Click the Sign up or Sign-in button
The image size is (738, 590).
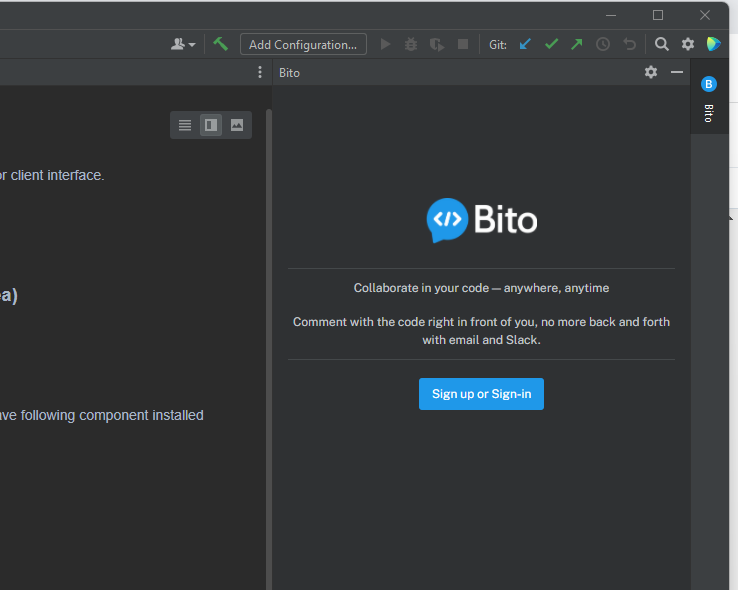coord(481,394)
